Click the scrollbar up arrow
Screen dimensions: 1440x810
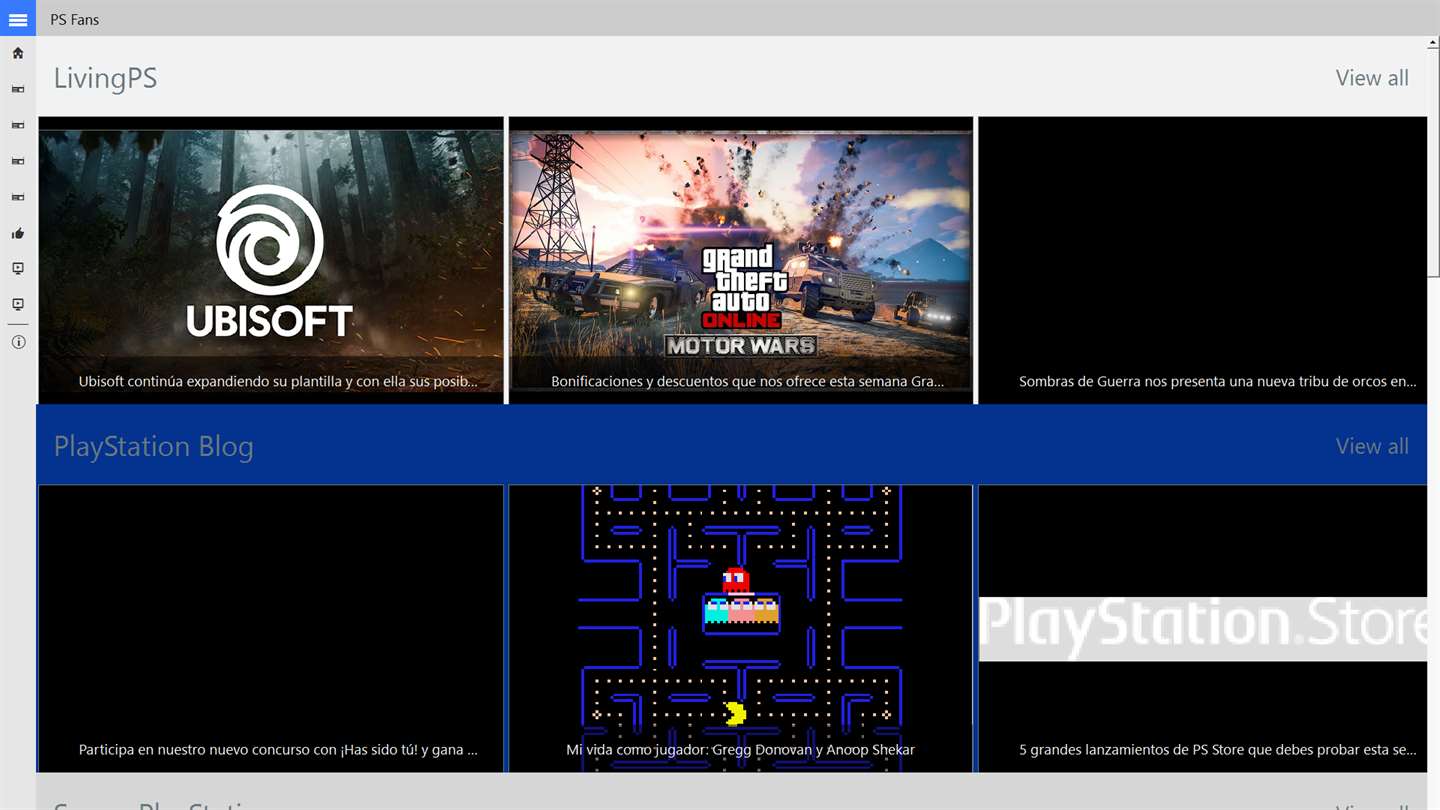point(1433,43)
